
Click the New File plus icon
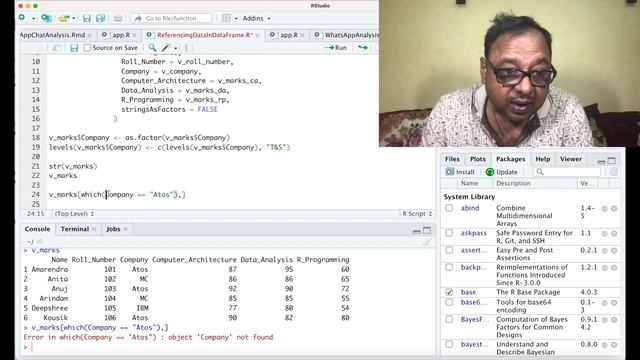pos(22,18)
